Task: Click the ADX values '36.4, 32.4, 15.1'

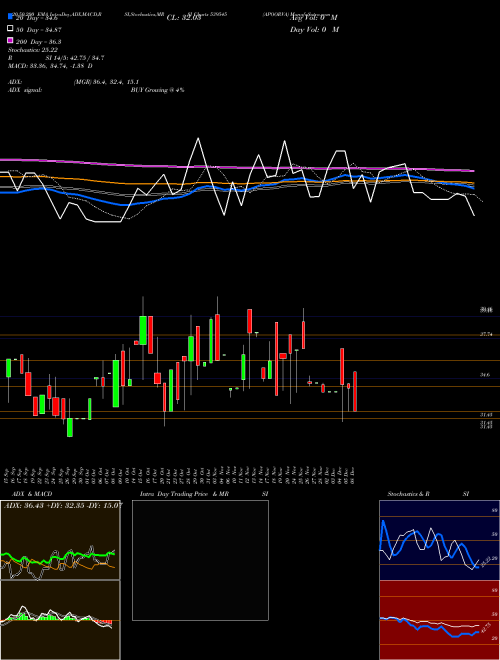Action: tap(116, 82)
